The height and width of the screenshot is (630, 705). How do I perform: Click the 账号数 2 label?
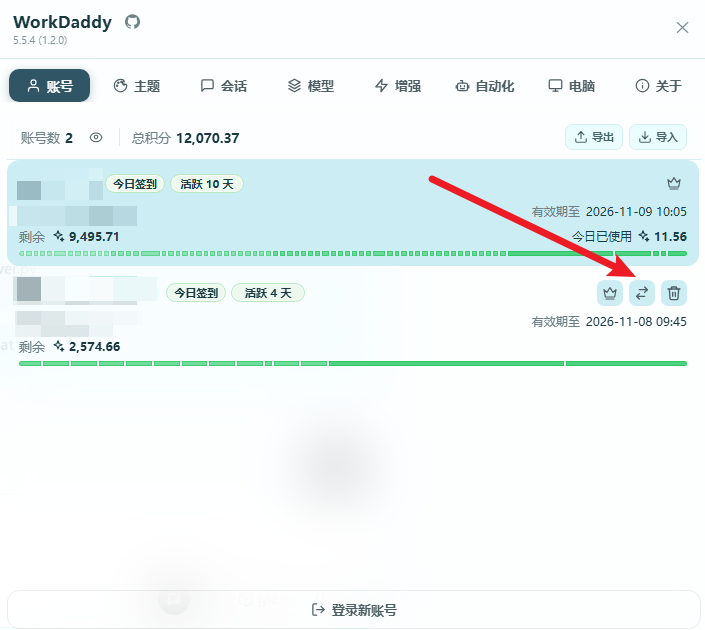[46, 138]
